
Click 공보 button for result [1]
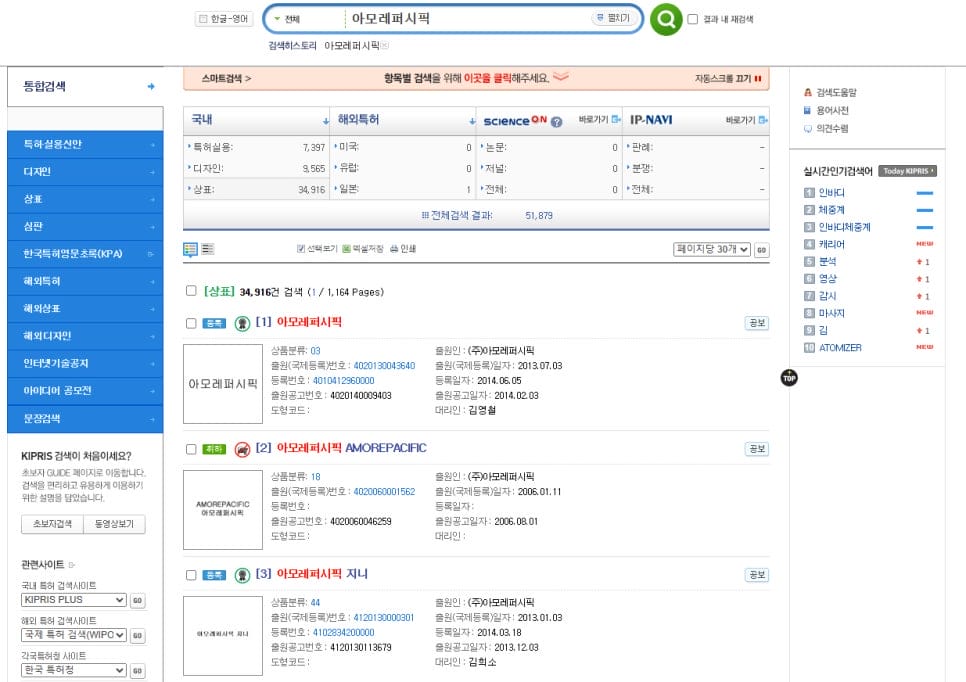757,323
